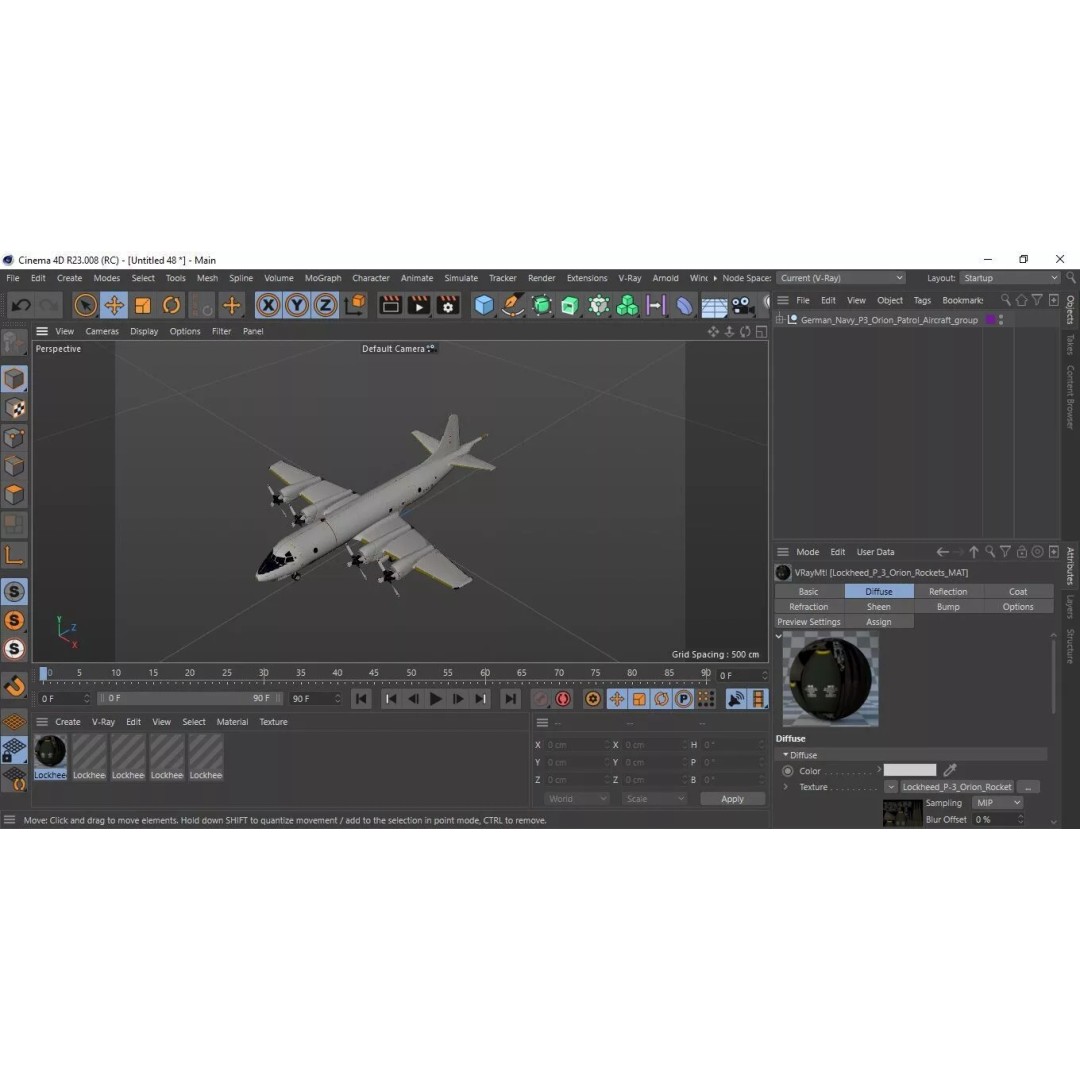This screenshot has height=1080, width=1080.
Task: Expand the German_Navy_P3_Orion group tree
Action: (x=780, y=320)
